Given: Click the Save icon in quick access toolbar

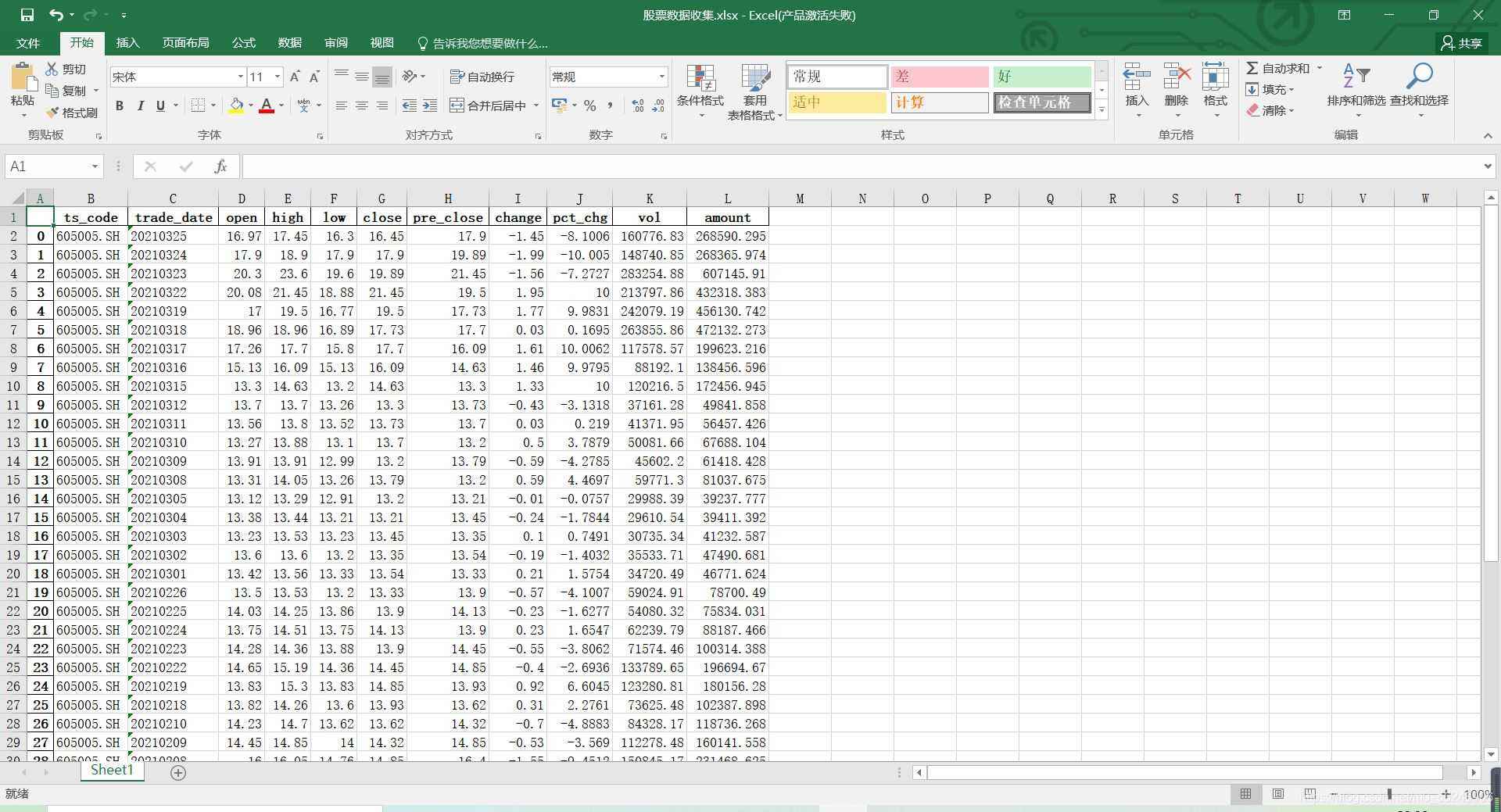Looking at the screenshot, I should click(x=27, y=15).
